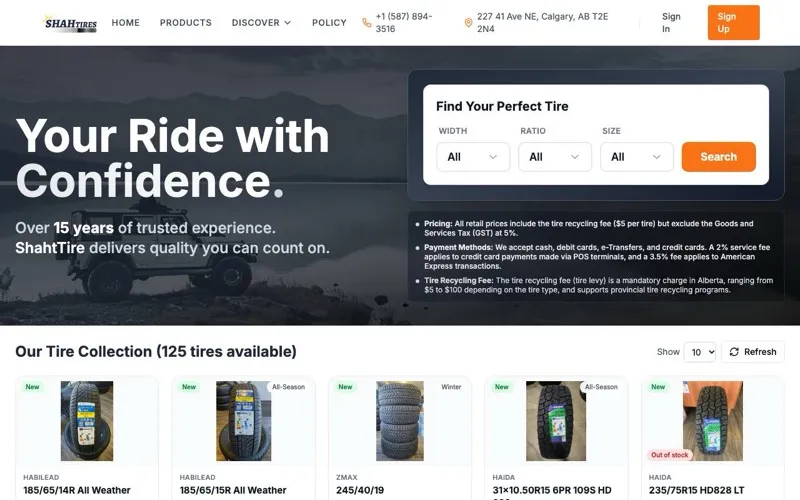
Task: Click the All-Season tag on 185/65/15R card
Action: (x=288, y=387)
